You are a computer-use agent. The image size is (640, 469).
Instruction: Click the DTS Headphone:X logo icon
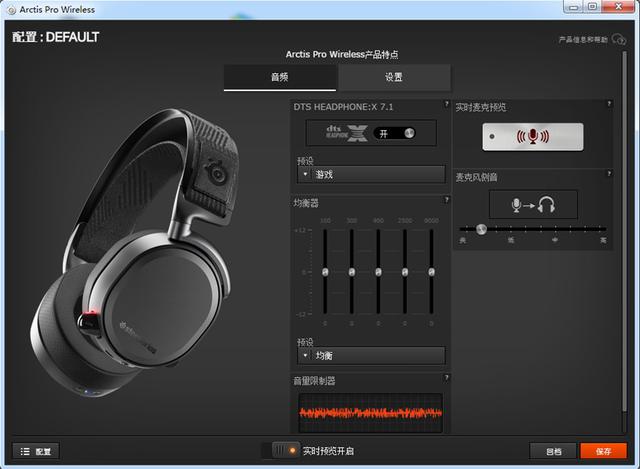345,132
